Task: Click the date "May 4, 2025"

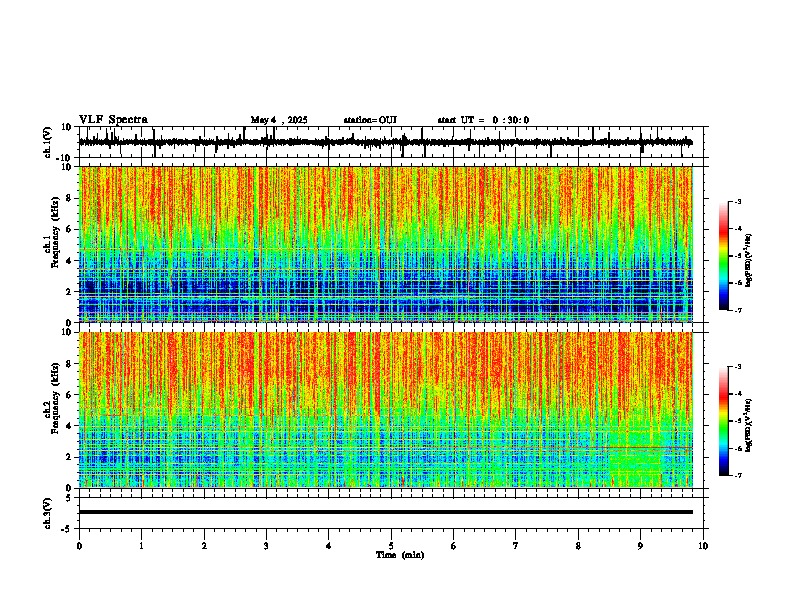Action: [x=279, y=120]
